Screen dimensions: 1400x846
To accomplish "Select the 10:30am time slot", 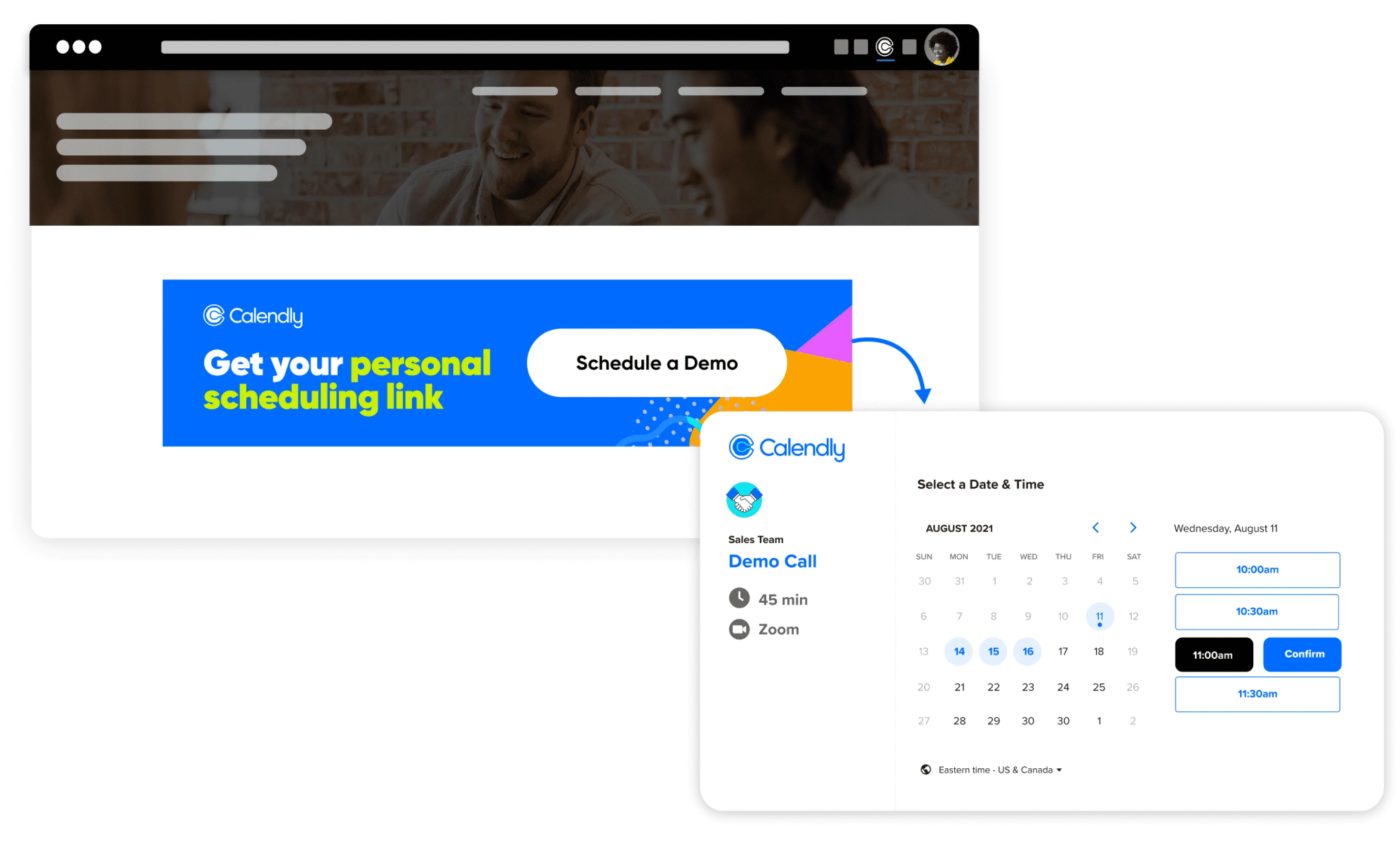I will coord(1257,612).
